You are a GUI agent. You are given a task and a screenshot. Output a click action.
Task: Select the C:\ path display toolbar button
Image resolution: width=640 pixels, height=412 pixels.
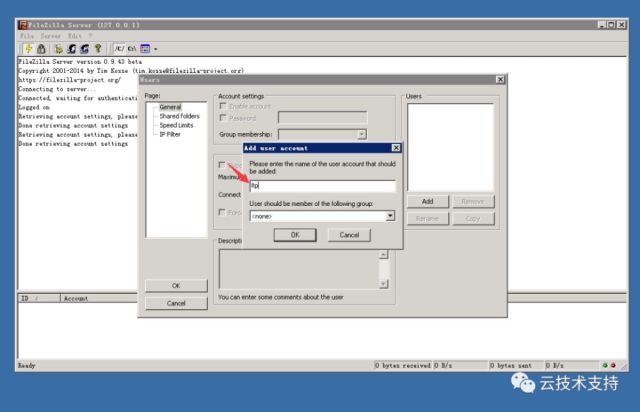[131, 49]
